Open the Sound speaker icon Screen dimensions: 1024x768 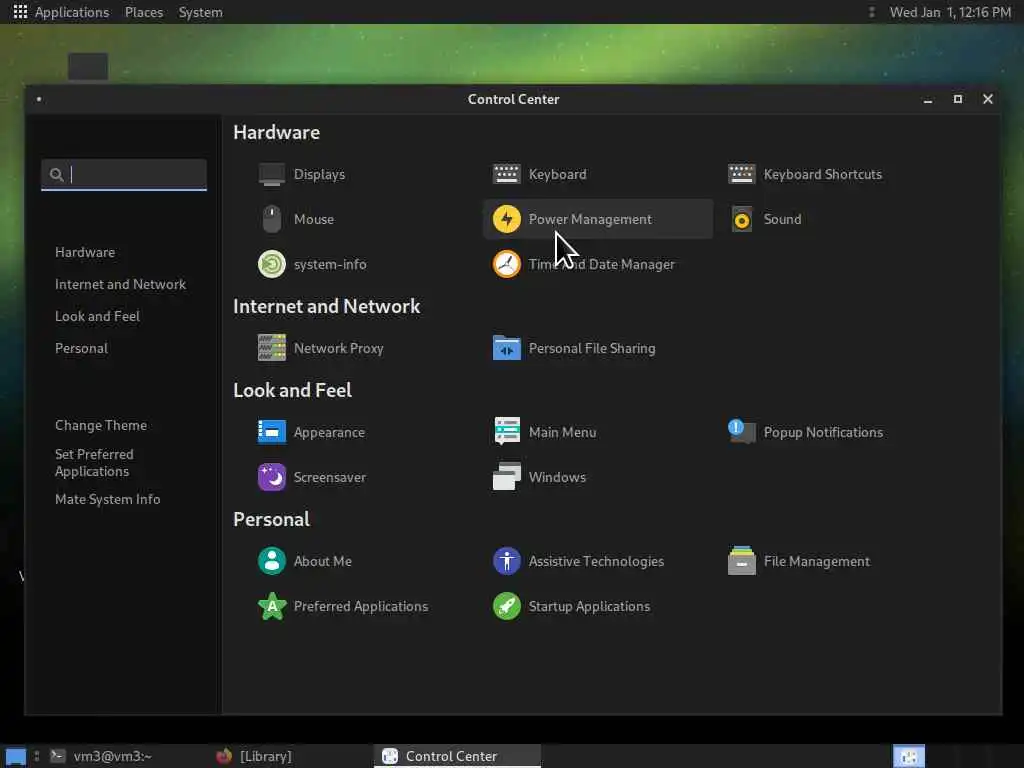[x=741, y=219]
